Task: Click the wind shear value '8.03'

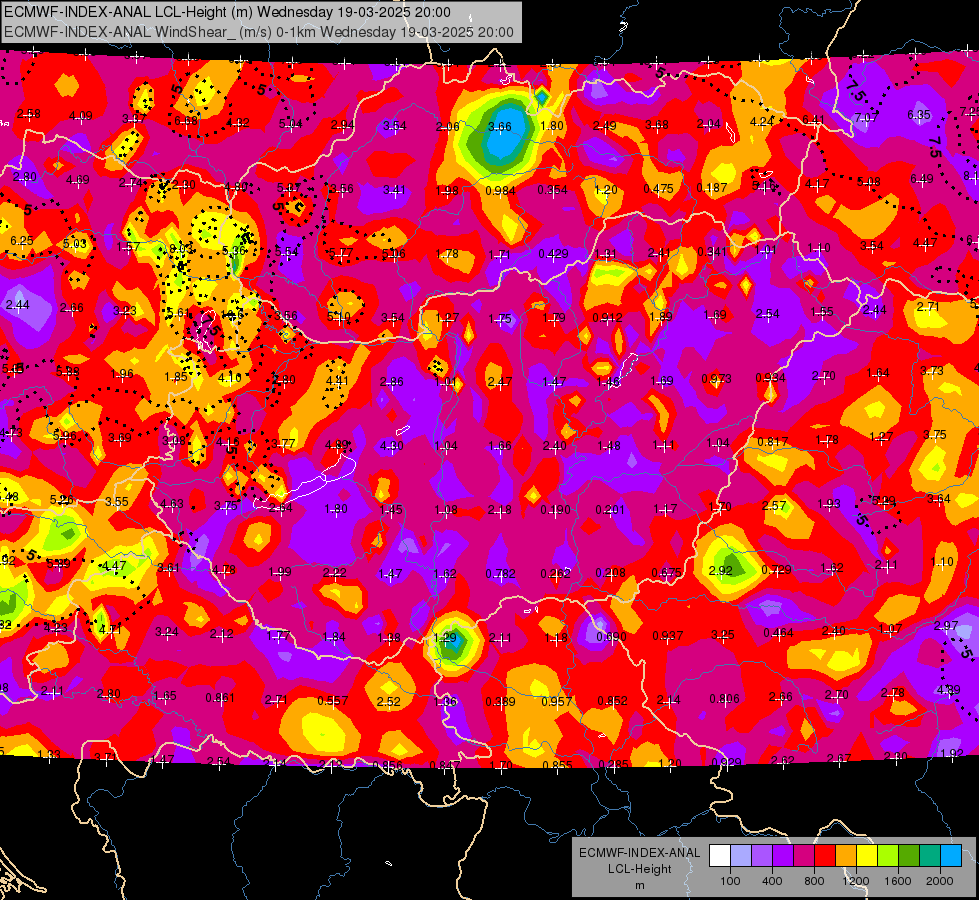Action: [x=181, y=249]
